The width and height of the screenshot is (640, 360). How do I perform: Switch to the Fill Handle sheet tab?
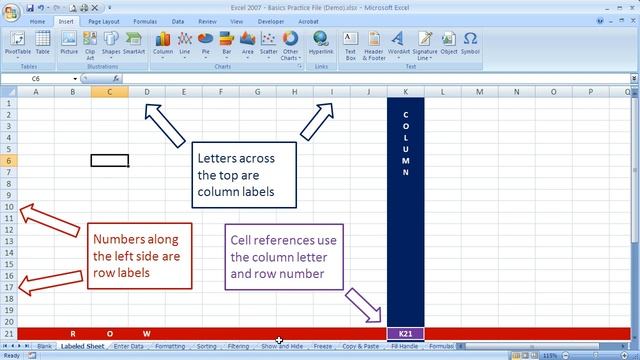tap(404, 346)
